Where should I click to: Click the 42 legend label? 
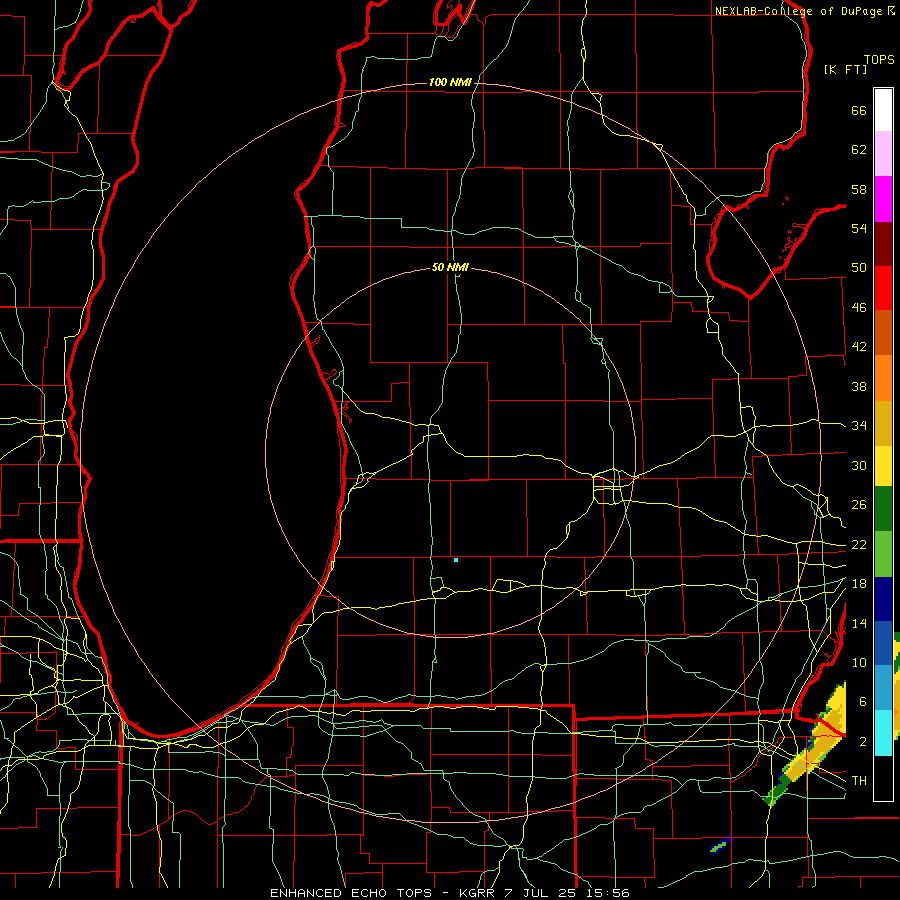(859, 347)
